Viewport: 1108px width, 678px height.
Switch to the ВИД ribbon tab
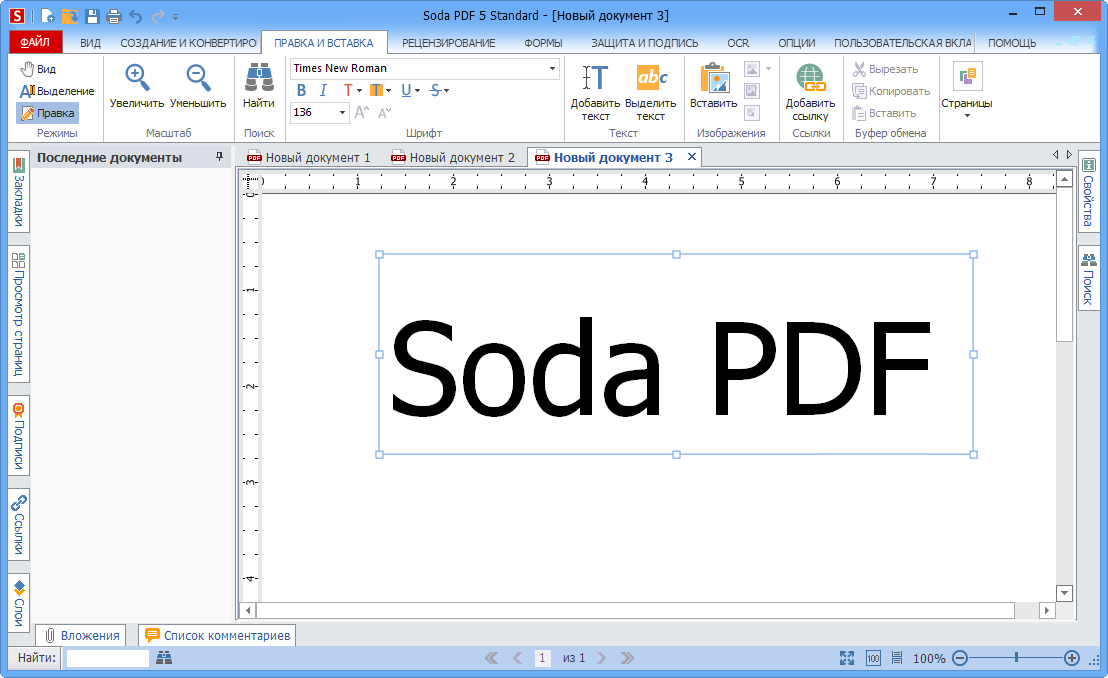[x=90, y=42]
